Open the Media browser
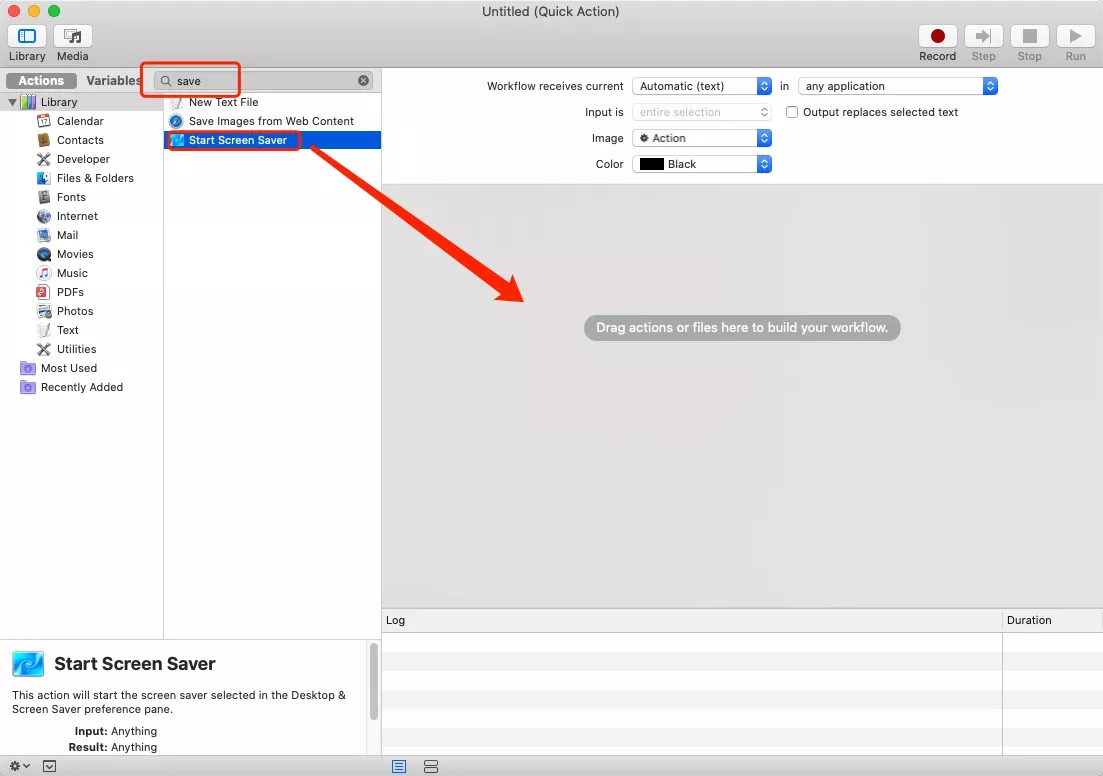Screen dimensions: 1103x776 pyautogui.click(x=72, y=36)
